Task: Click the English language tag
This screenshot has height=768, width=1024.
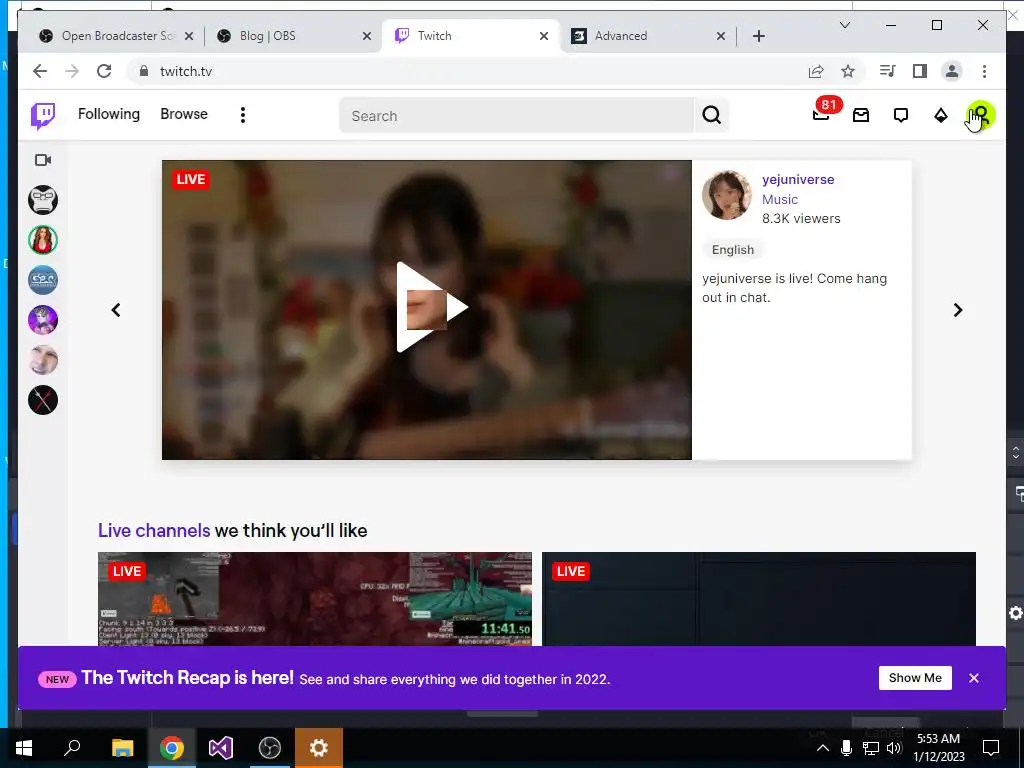Action: point(733,249)
